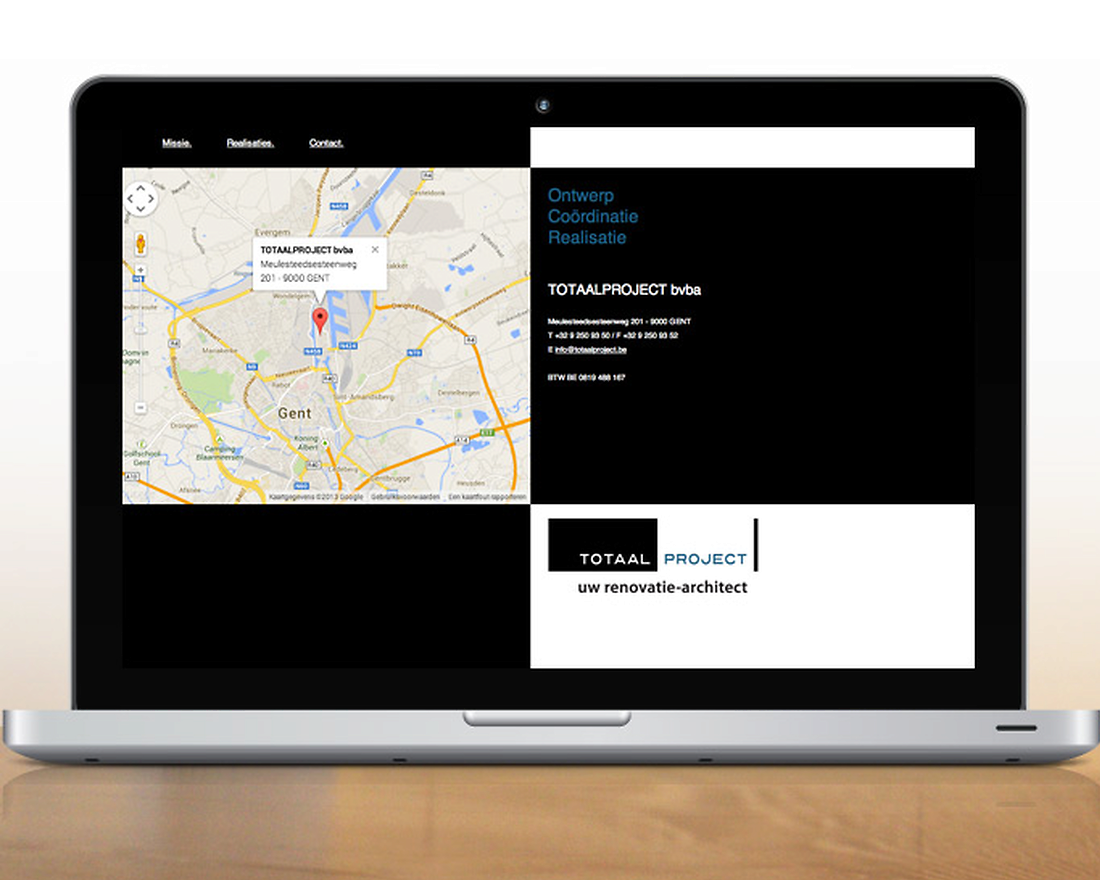The height and width of the screenshot is (880, 1100).
Task: Pan the map right with the right arrow
Action: click(x=151, y=199)
